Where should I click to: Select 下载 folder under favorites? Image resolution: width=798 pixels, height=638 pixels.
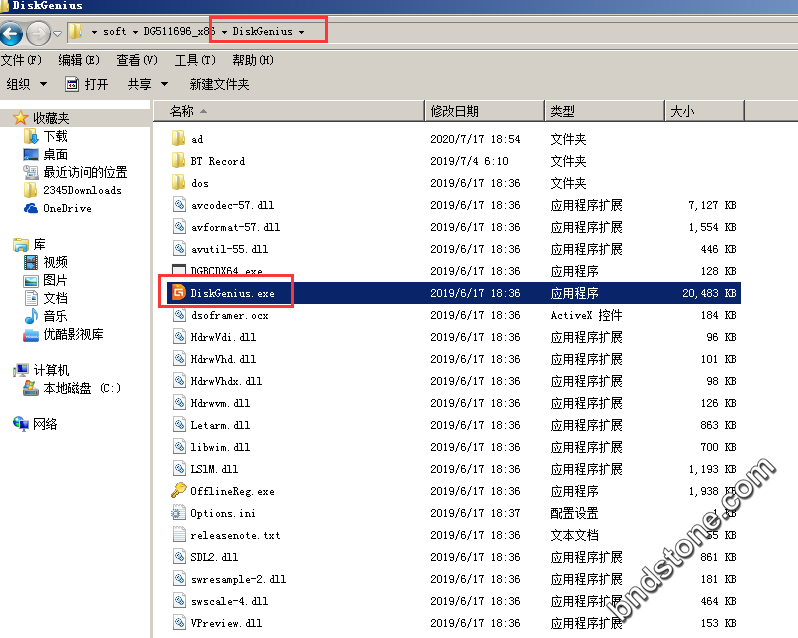click(x=55, y=136)
